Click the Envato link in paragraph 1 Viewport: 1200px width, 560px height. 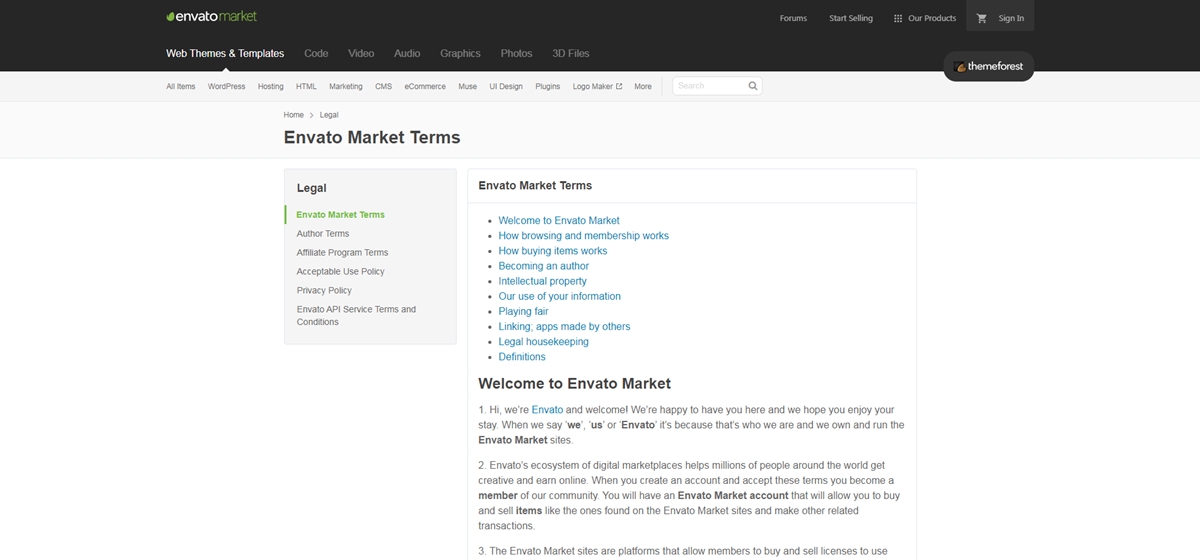[x=547, y=410]
